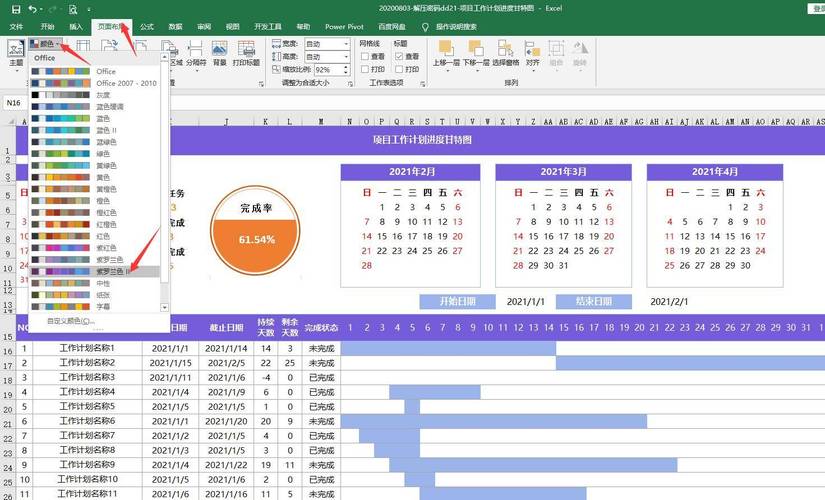Screen dimensions: 825x500
Task: Toggle 网格线 打印 (Gridlines Print) checkbox
Action: point(365,69)
